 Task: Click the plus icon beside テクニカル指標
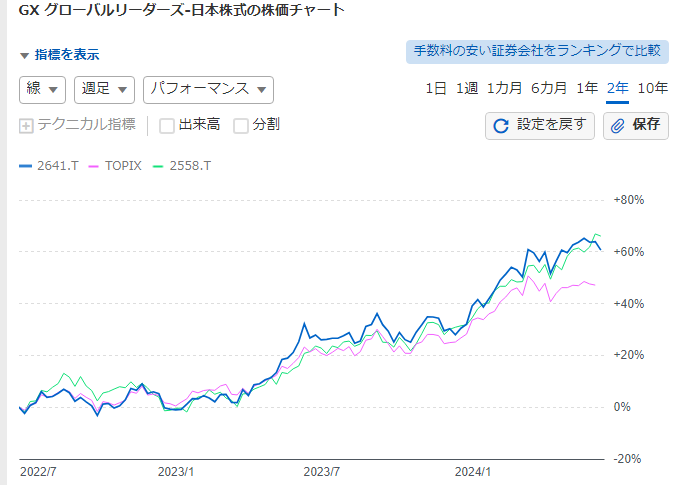27,126
